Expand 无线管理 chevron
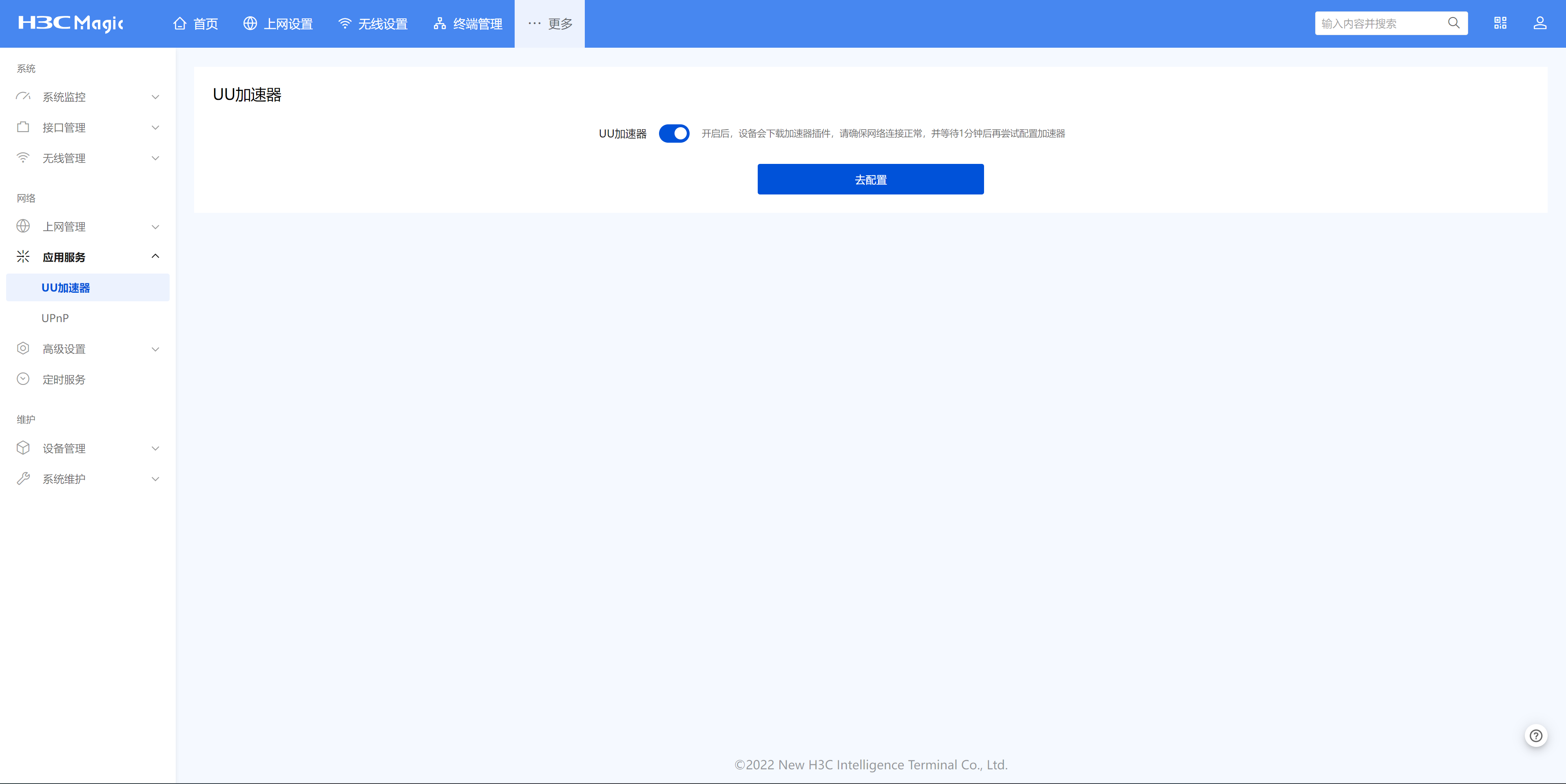1566x784 pixels. [156, 158]
